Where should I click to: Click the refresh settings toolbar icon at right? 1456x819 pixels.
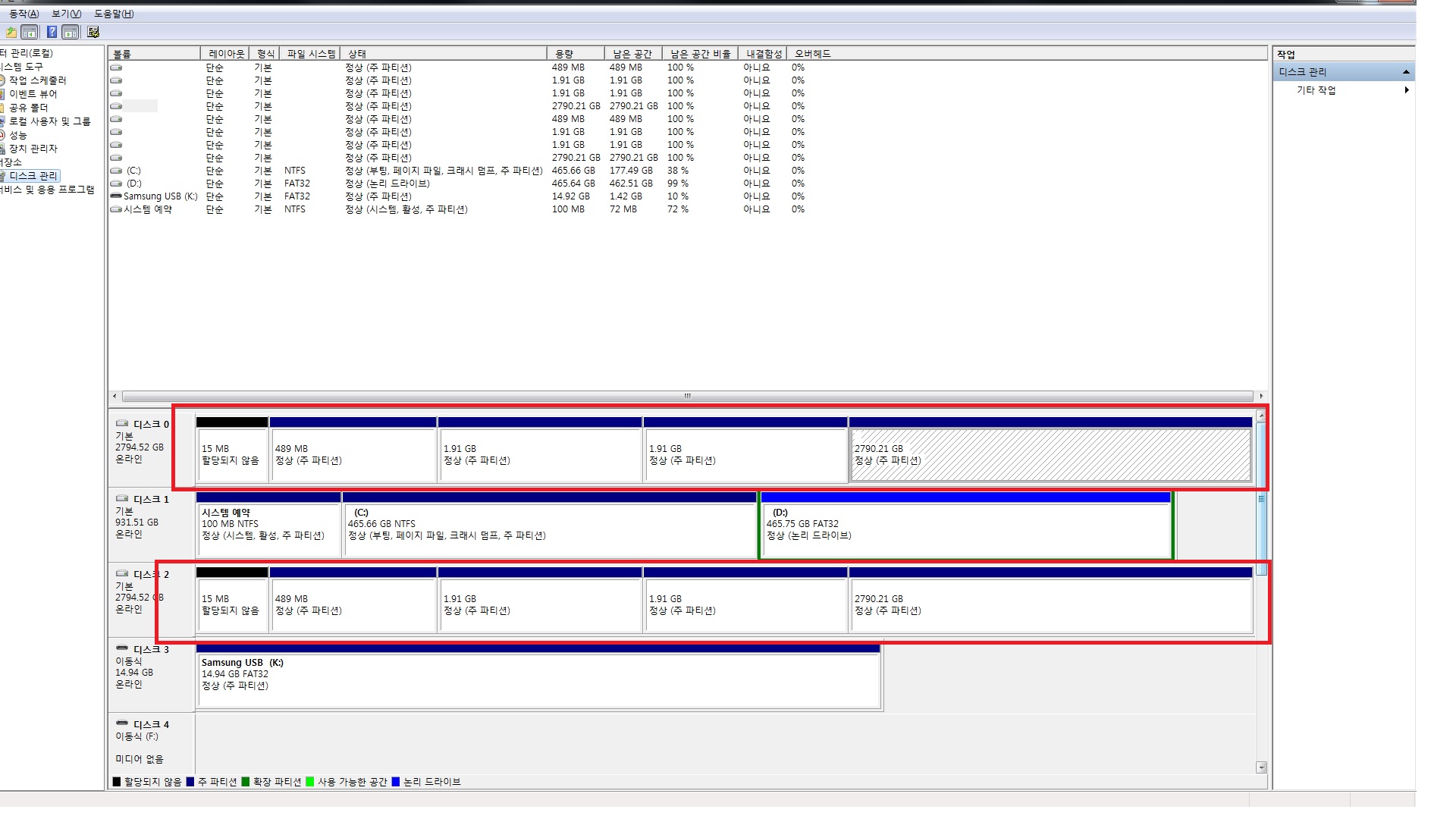93,32
